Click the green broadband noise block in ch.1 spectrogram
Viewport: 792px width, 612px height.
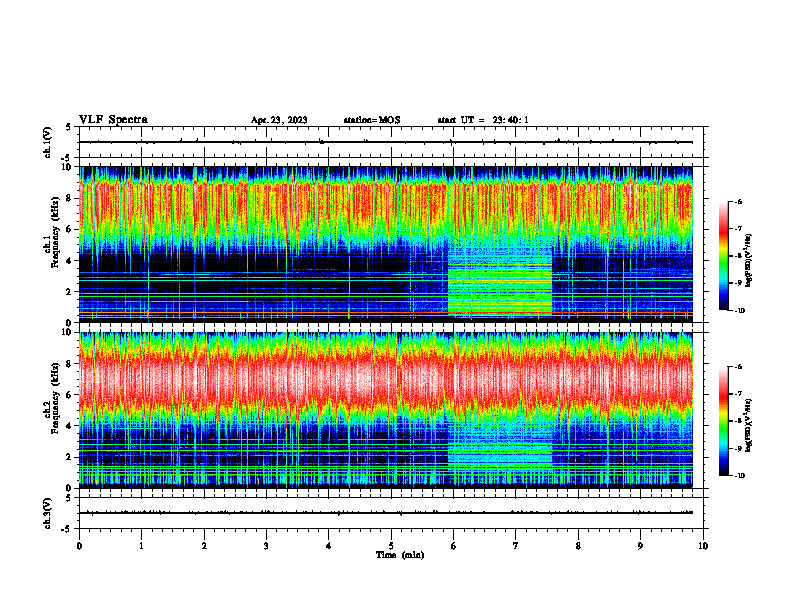pos(500,280)
